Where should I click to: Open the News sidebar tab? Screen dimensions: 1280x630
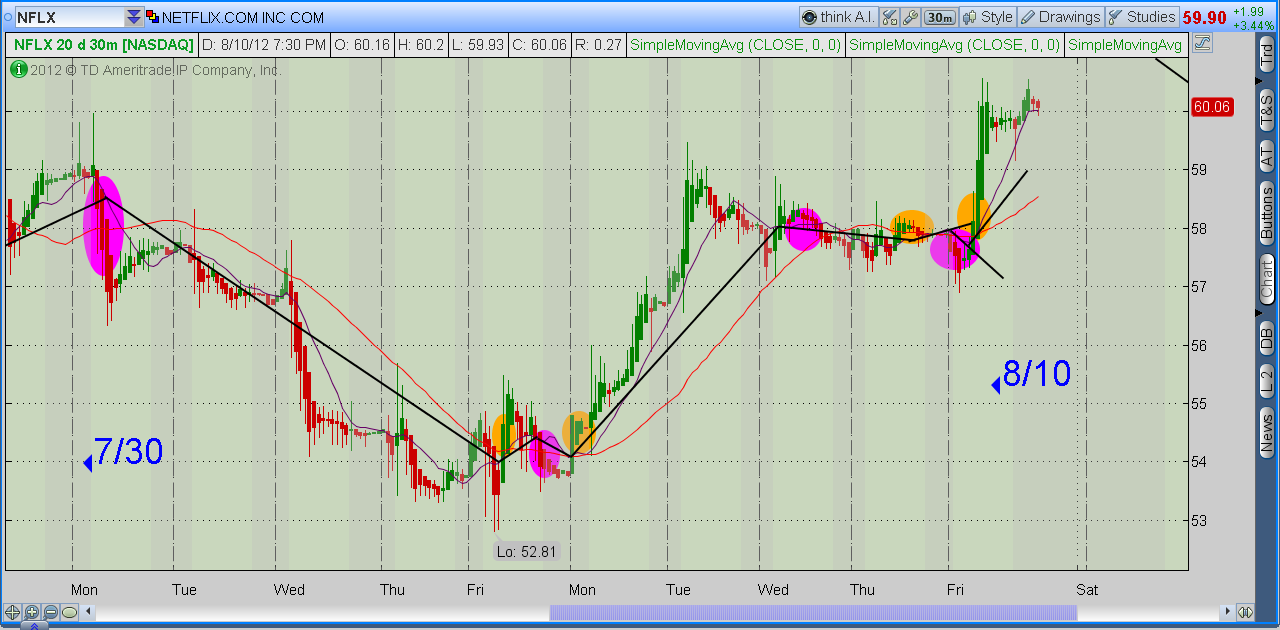coord(1267,432)
